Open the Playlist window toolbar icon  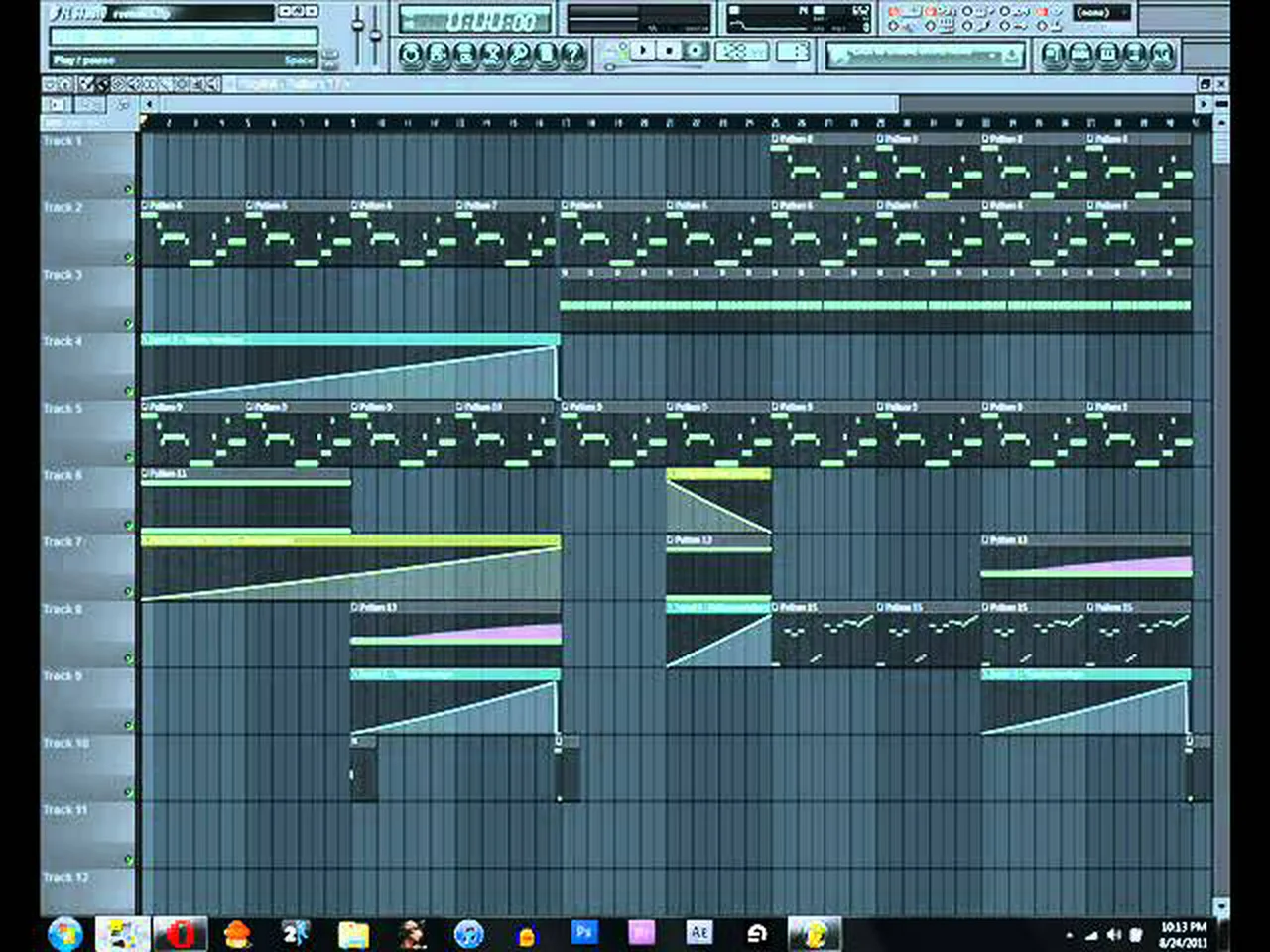coord(1055,55)
